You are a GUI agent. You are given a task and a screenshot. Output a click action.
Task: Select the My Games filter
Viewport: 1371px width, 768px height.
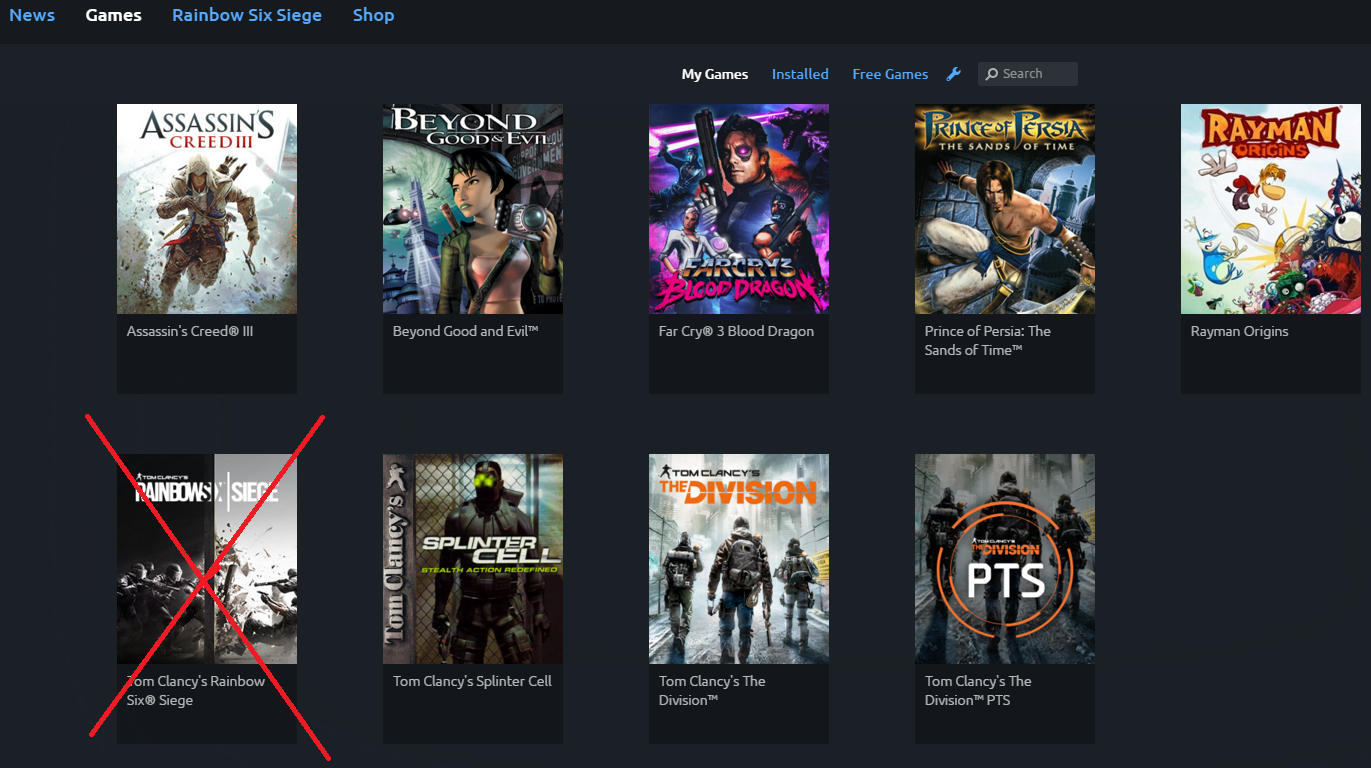(x=715, y=74)
